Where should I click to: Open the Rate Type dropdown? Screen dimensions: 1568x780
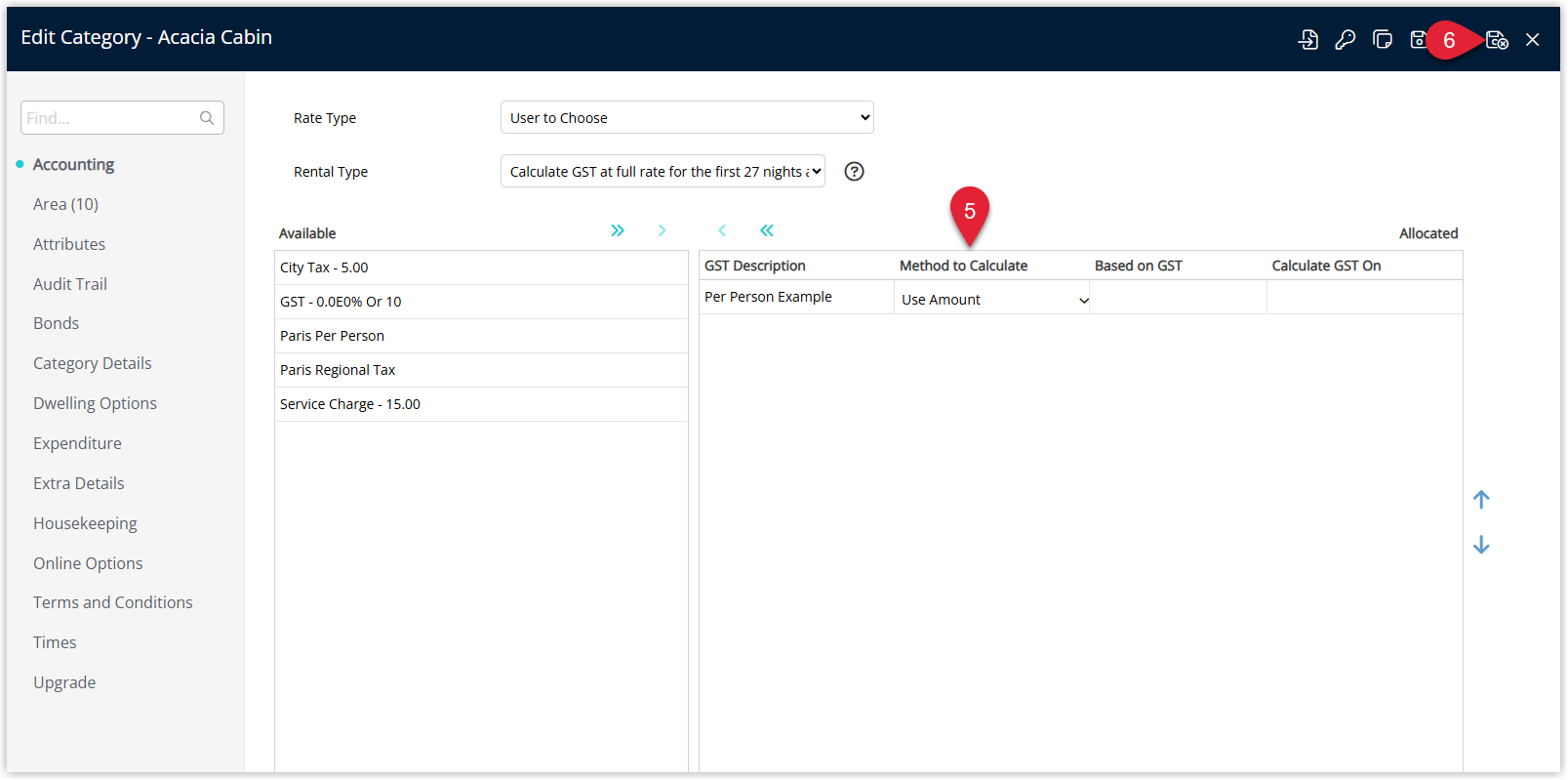[x=687, y=118]
